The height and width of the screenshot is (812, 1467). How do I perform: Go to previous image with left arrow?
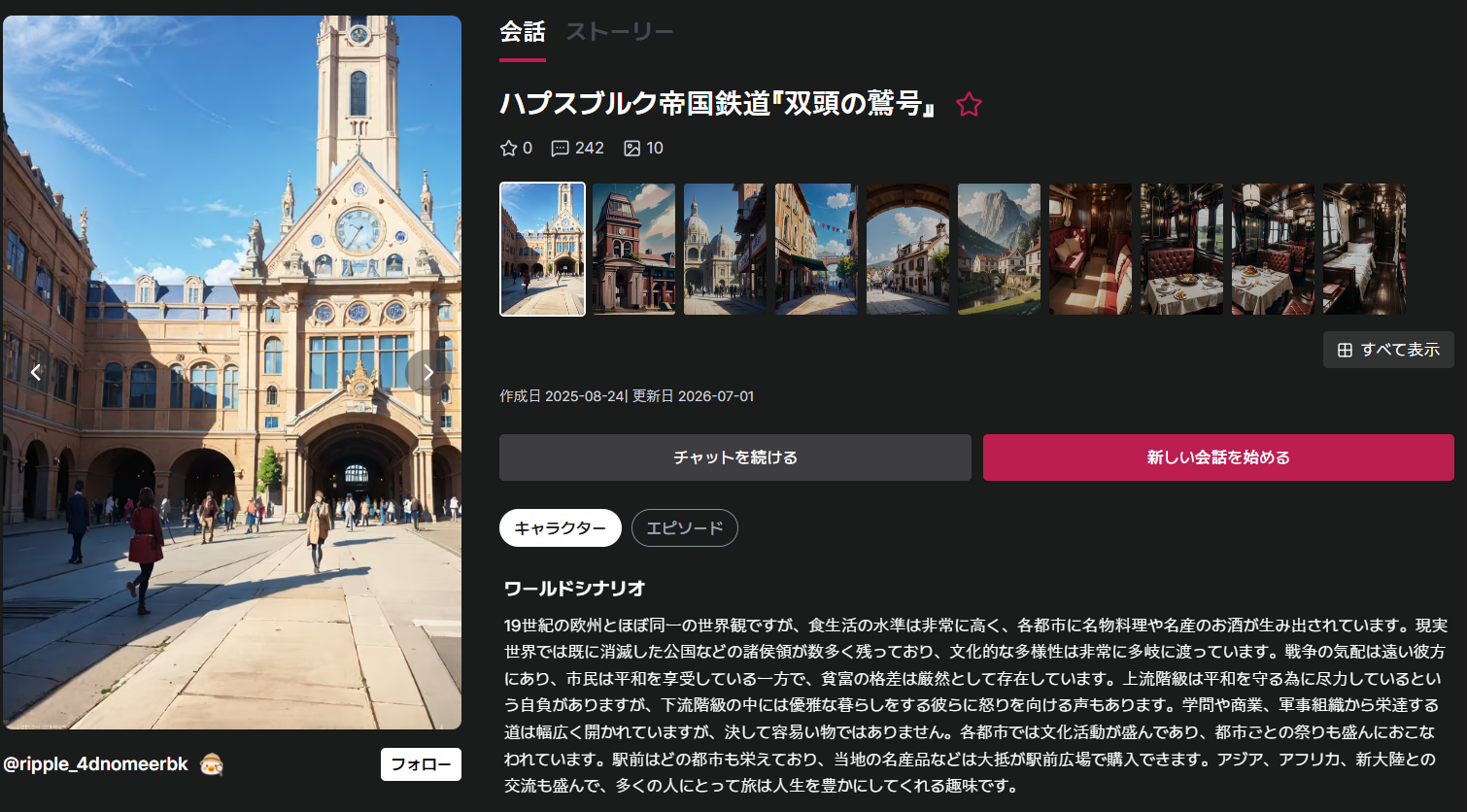click(x=36, y=372)
